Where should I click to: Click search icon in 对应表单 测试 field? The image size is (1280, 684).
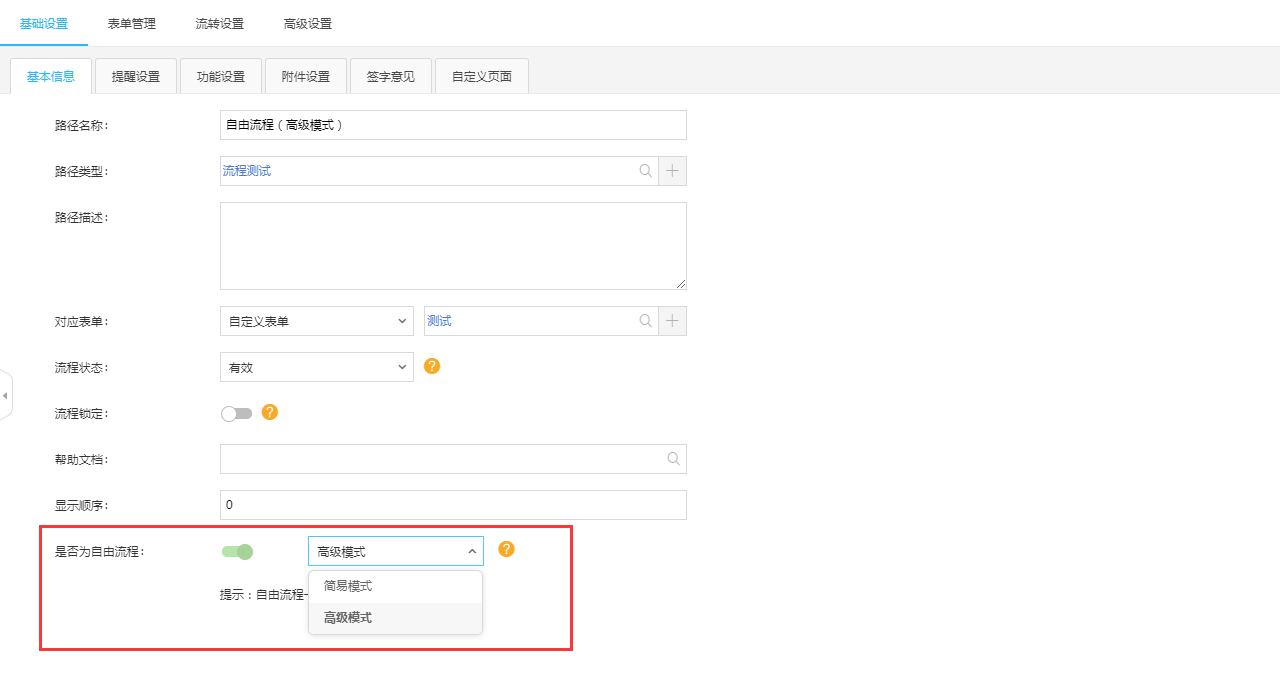[646, 321]
